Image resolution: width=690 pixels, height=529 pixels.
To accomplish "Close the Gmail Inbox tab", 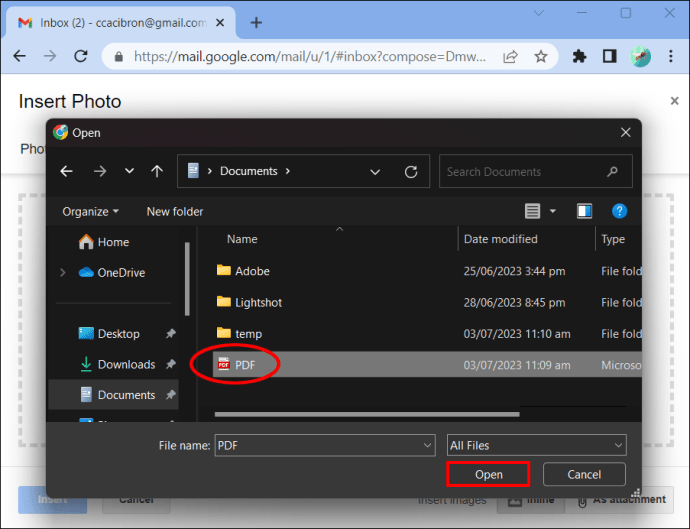I will 220,22.
